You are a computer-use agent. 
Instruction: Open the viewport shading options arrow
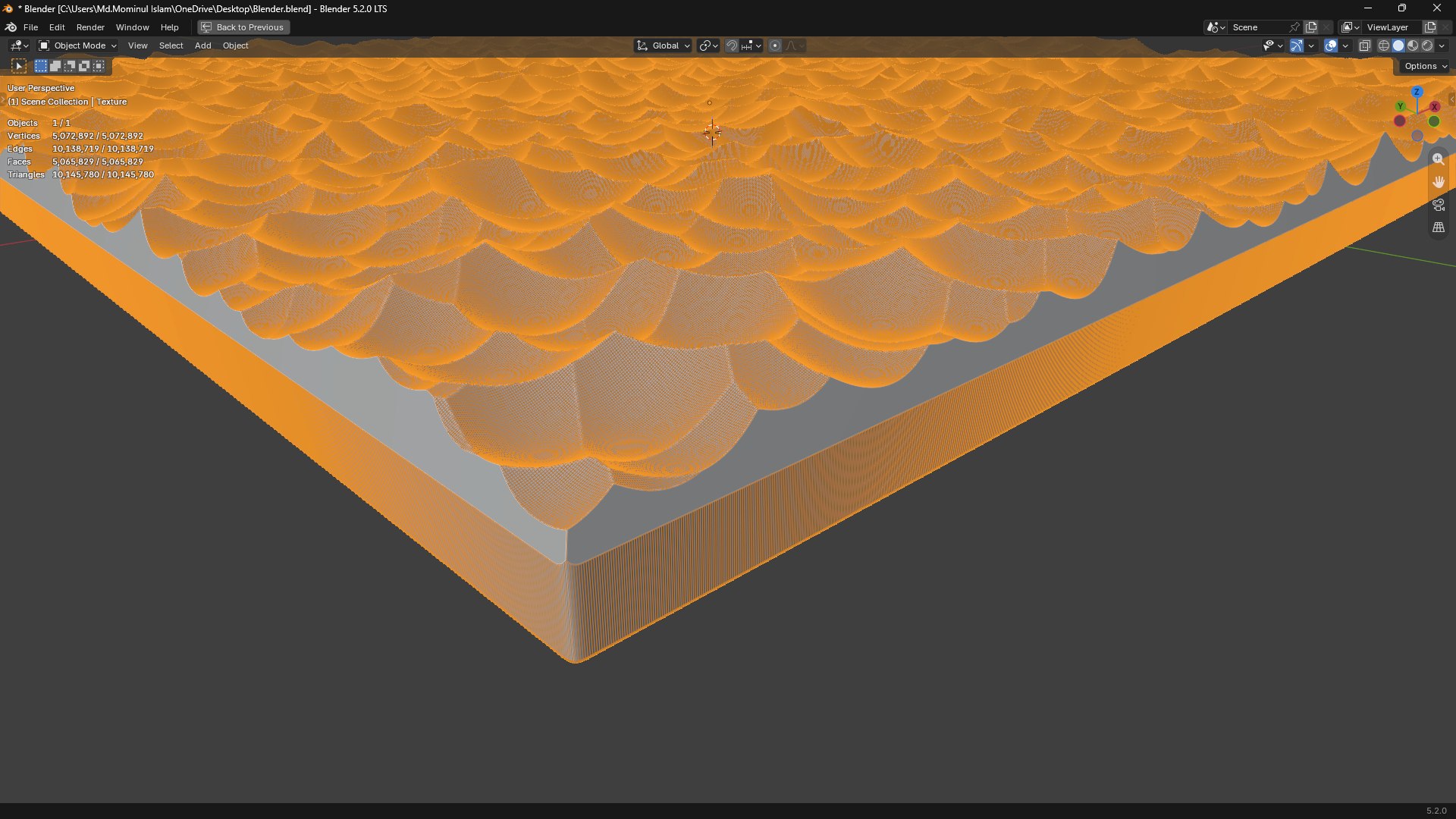1442,45
